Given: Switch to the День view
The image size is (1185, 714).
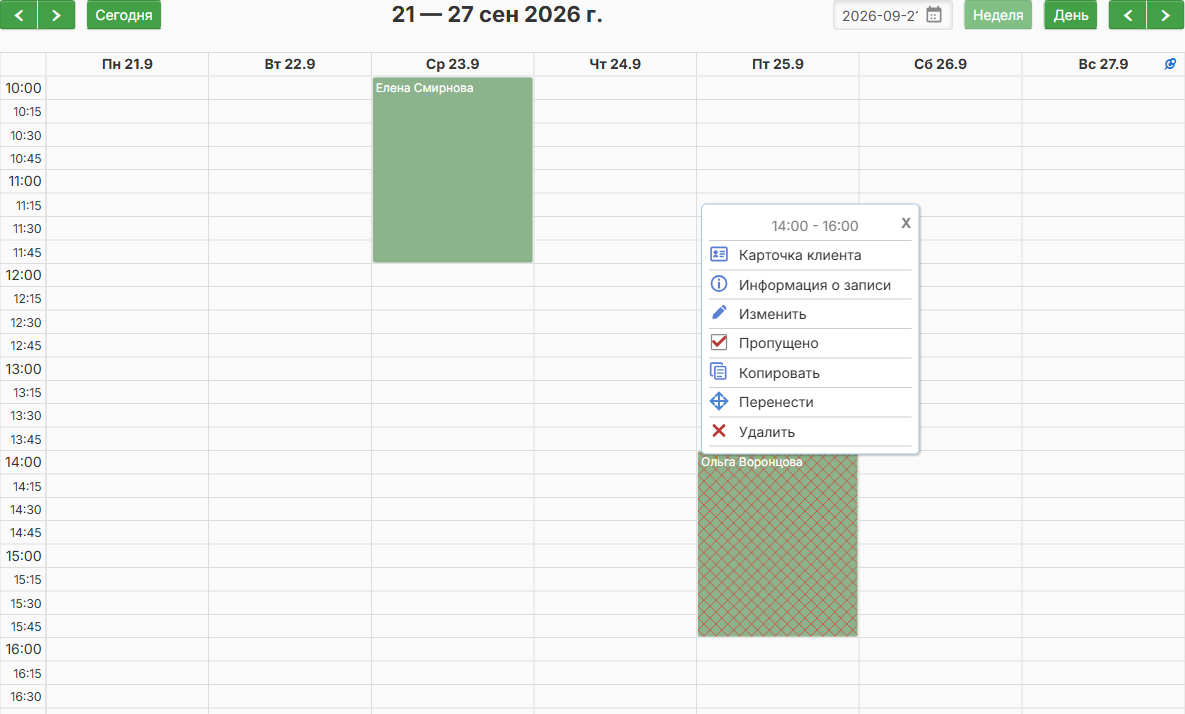Looking at the screenshot, I should [1070, 15].
